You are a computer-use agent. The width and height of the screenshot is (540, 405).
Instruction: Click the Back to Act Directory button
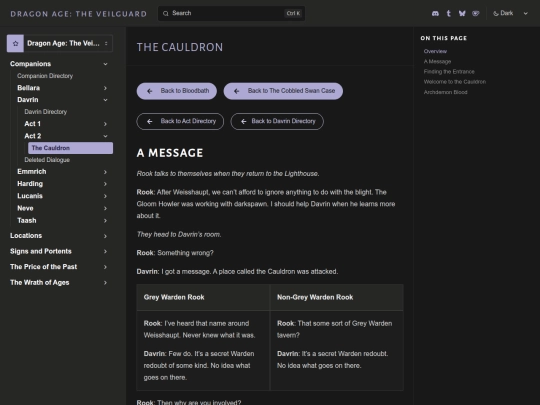pos(180,121)
